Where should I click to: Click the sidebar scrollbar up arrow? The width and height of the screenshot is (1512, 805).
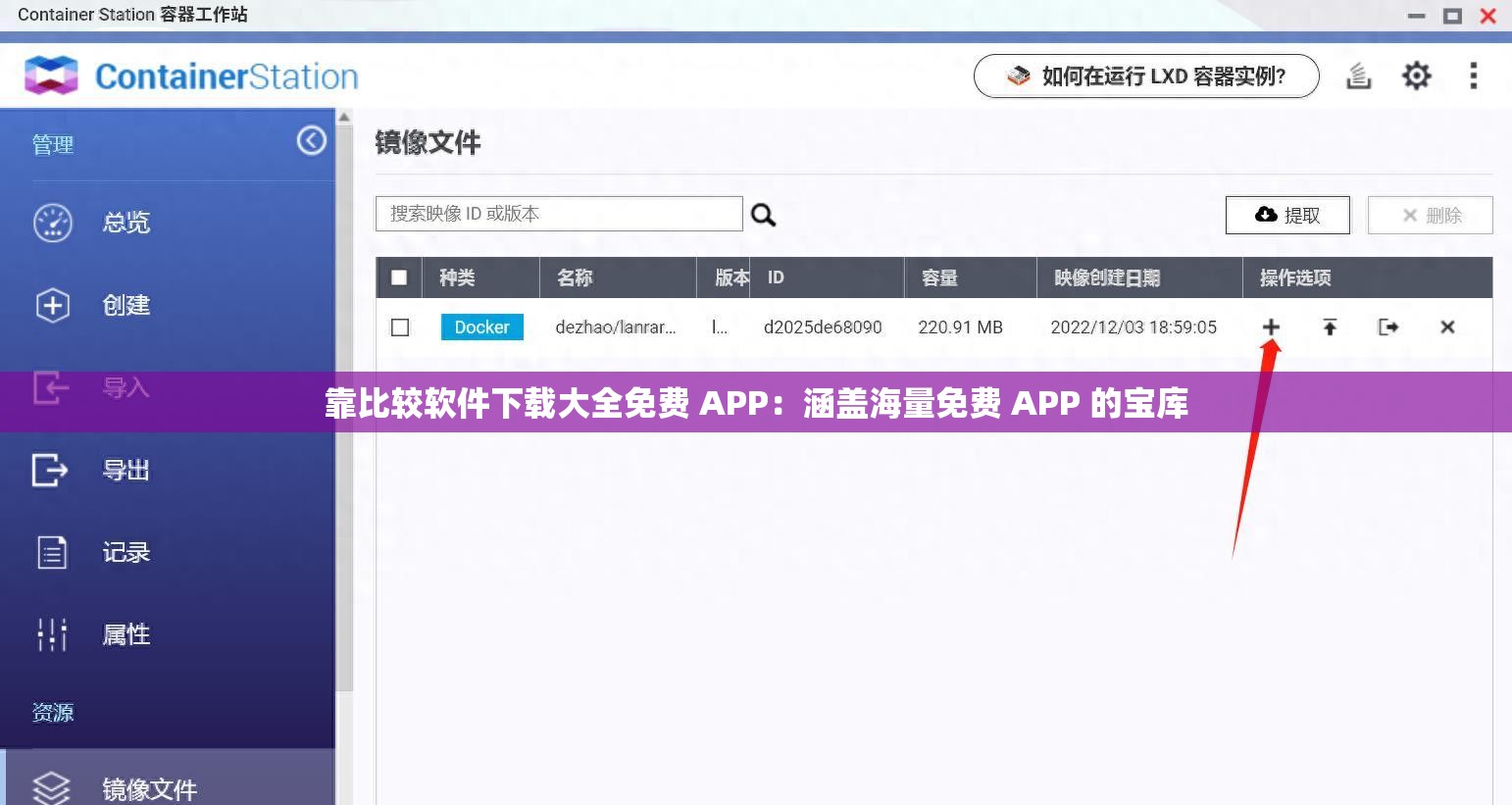point(344,117)
